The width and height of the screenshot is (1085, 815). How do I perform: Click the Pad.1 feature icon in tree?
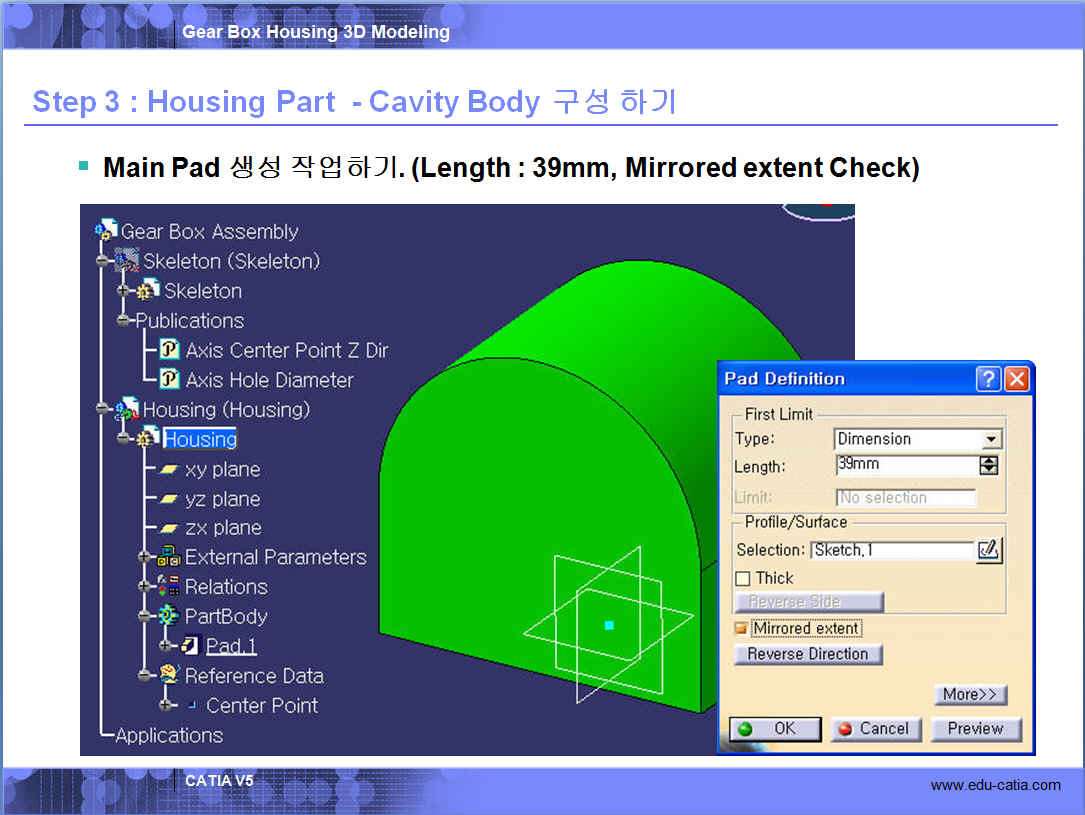pos(191,646)
